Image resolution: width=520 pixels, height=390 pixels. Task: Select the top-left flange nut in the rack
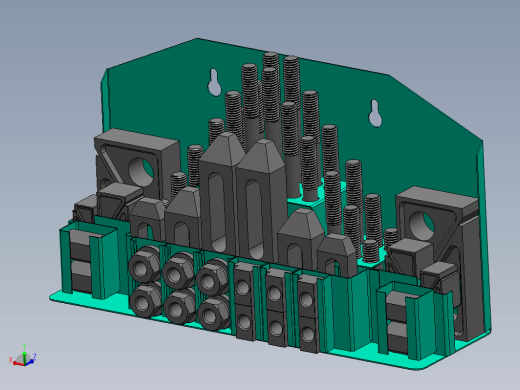click(x=144, y=265)
